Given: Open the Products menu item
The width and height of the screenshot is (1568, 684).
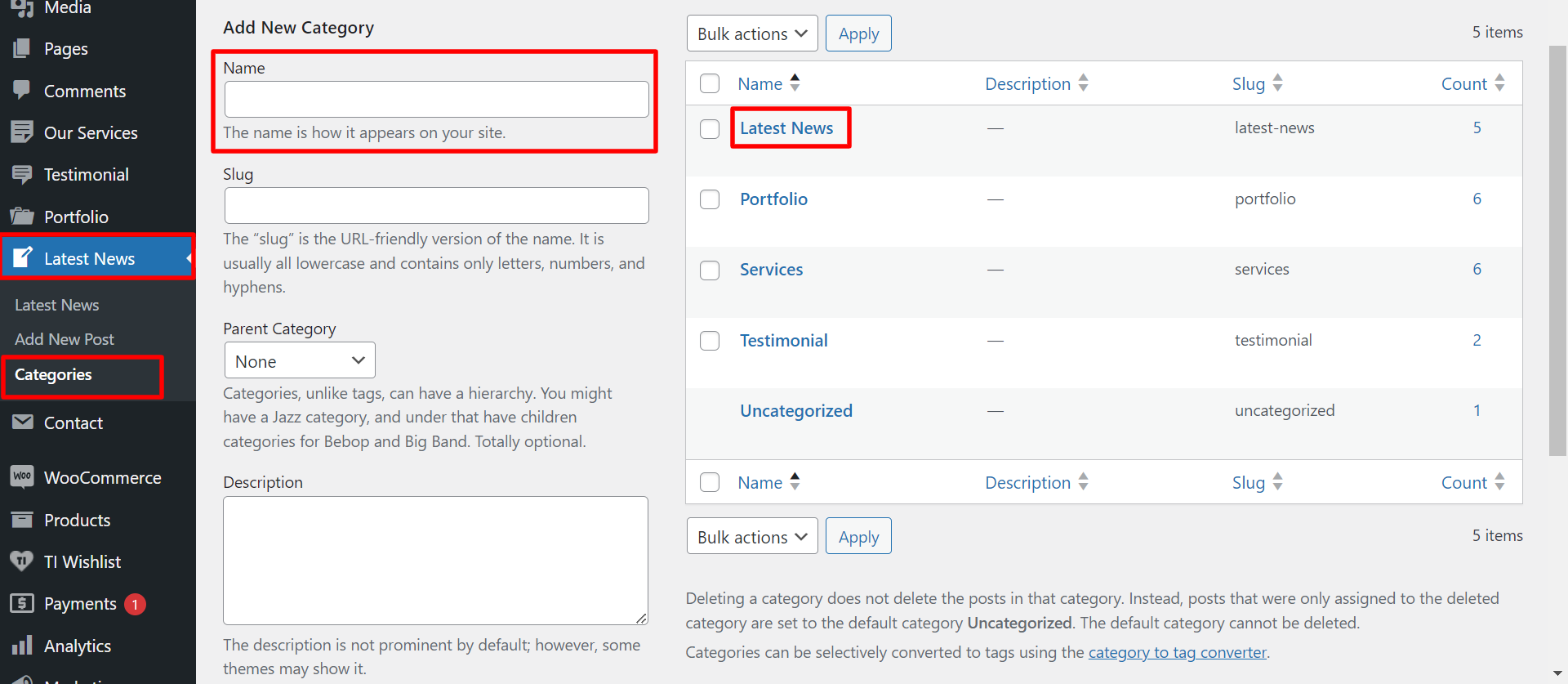Looking at the screenshot, I should [77, 520].
